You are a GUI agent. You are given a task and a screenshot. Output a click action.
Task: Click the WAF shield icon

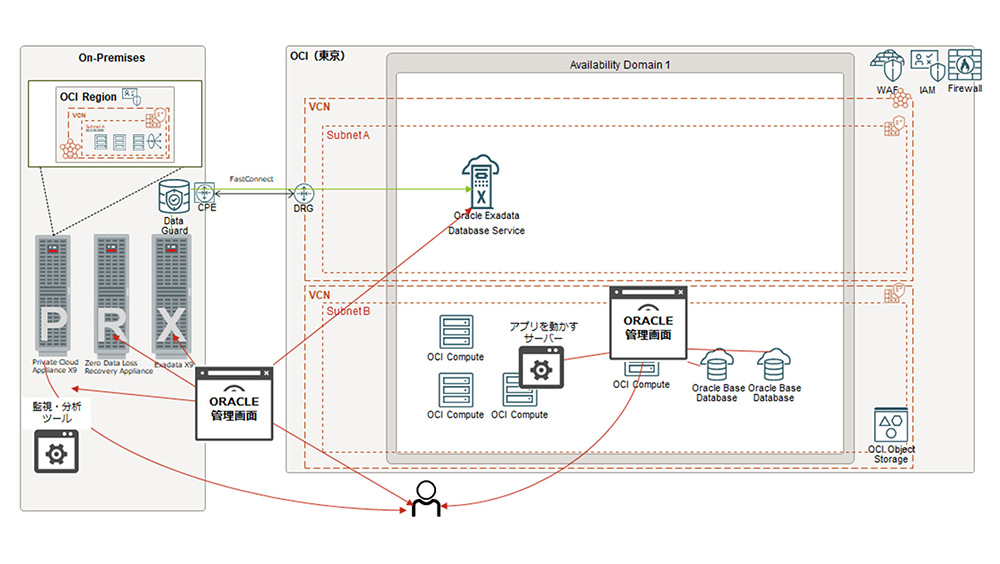(888, 67)
